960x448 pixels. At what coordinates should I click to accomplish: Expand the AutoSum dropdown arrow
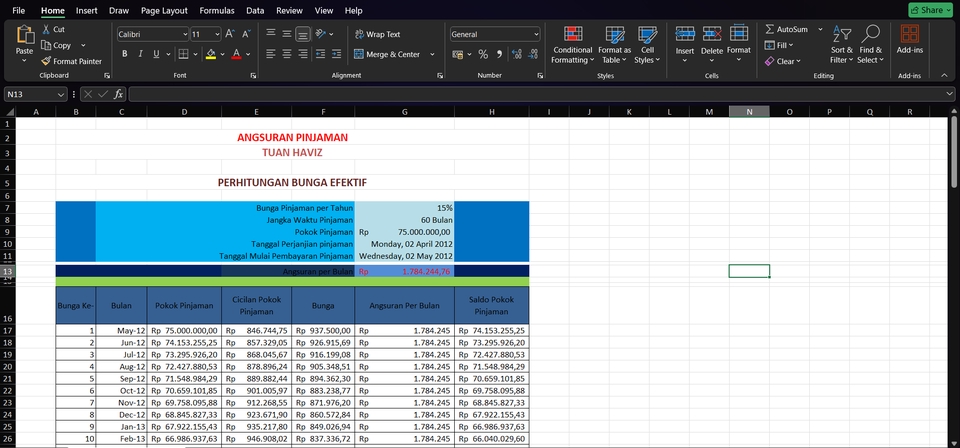point(820,29)
